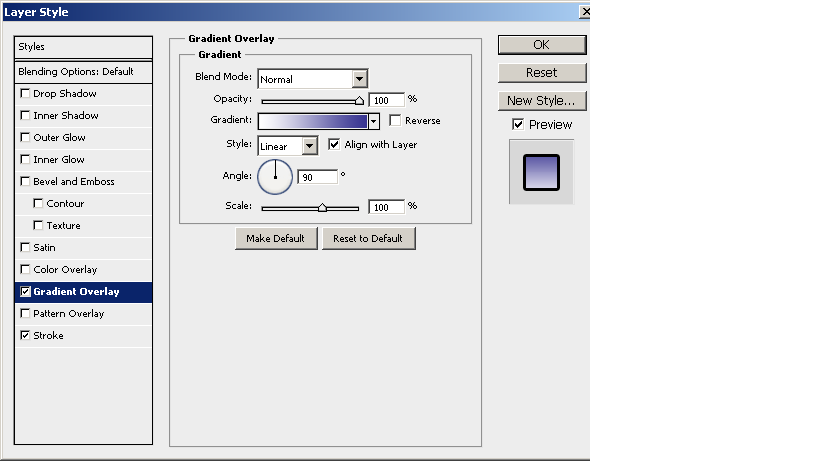Image resolution: width=816 pixels, height=461 pixels.
Task: Click the Reset to Default button
Action: tap(368, 238)
